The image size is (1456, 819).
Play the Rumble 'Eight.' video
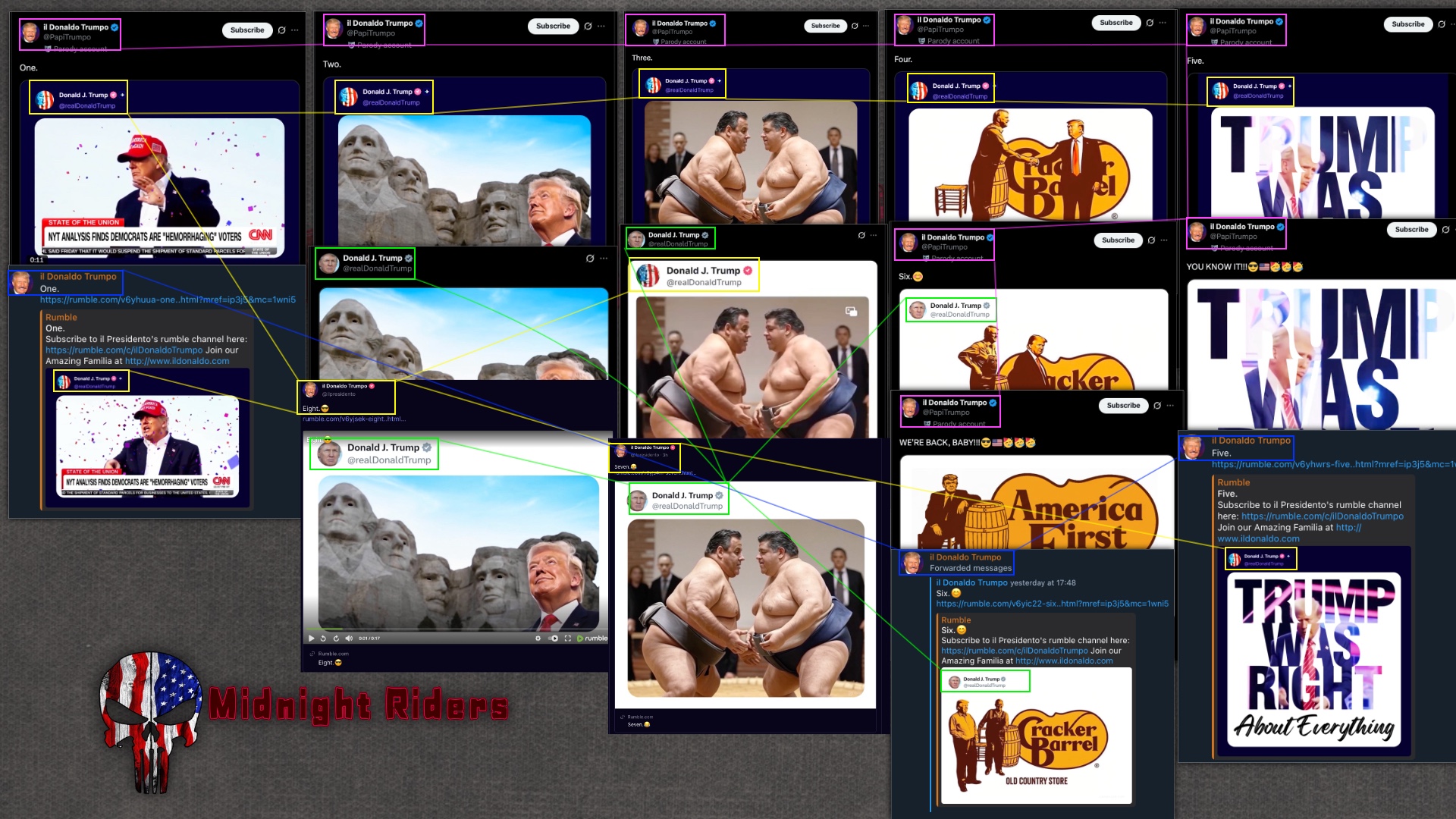311,639
